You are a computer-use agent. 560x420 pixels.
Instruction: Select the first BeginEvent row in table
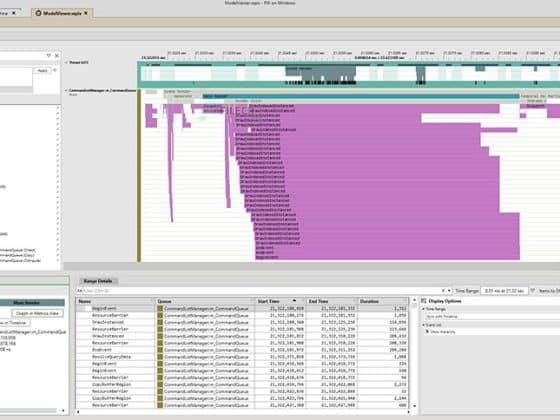[x=242, y=309]
